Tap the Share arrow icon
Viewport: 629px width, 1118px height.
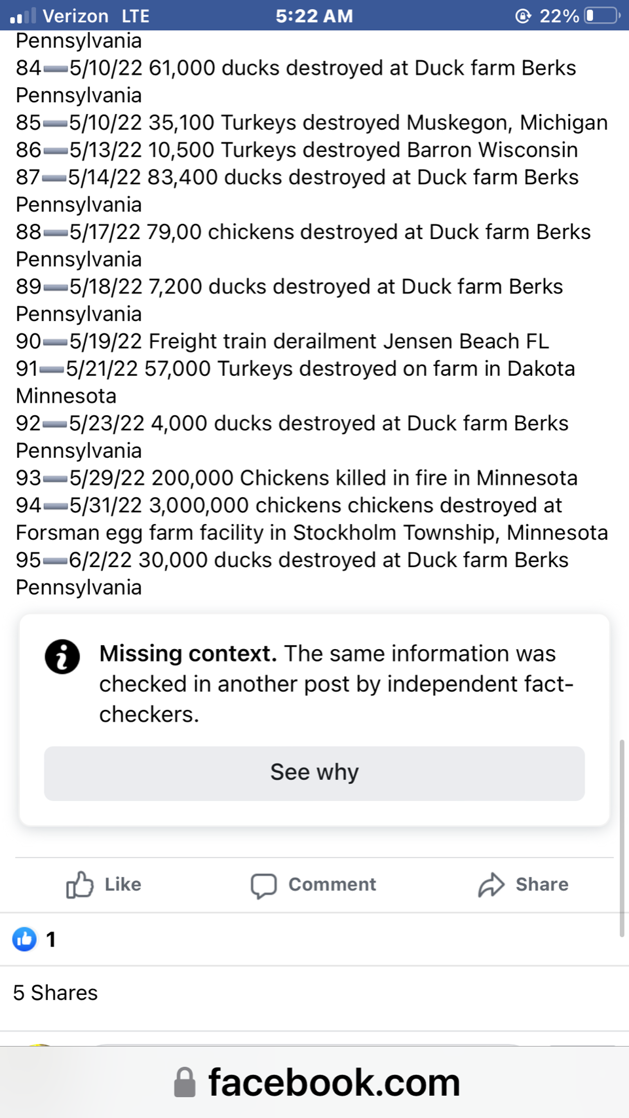[x=491, y=885]
